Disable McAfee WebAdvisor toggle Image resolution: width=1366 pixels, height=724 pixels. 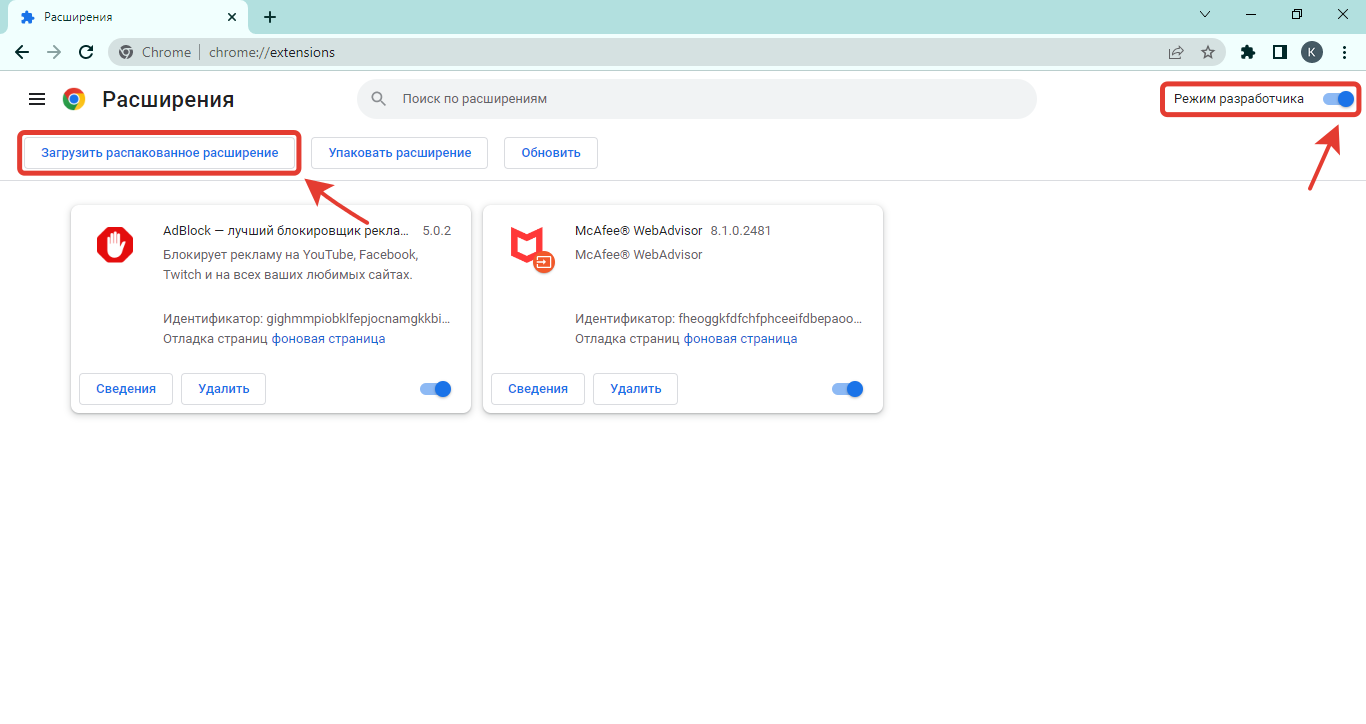[848, 389]
